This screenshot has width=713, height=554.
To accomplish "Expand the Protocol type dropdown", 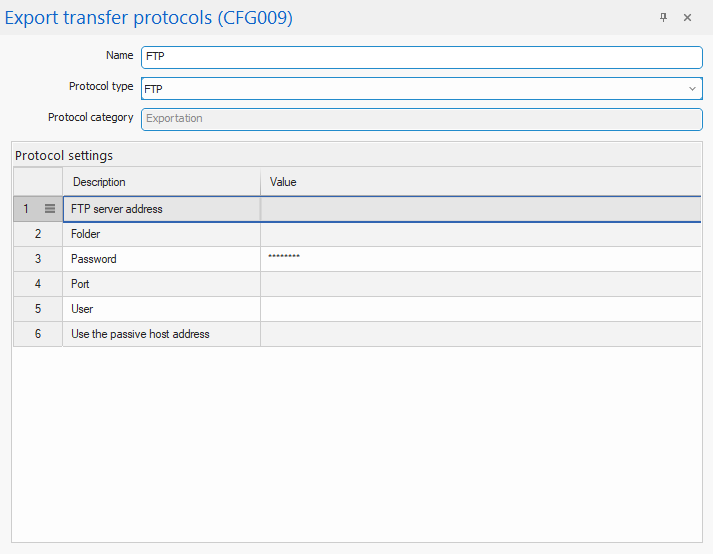I will pos(692,89).
